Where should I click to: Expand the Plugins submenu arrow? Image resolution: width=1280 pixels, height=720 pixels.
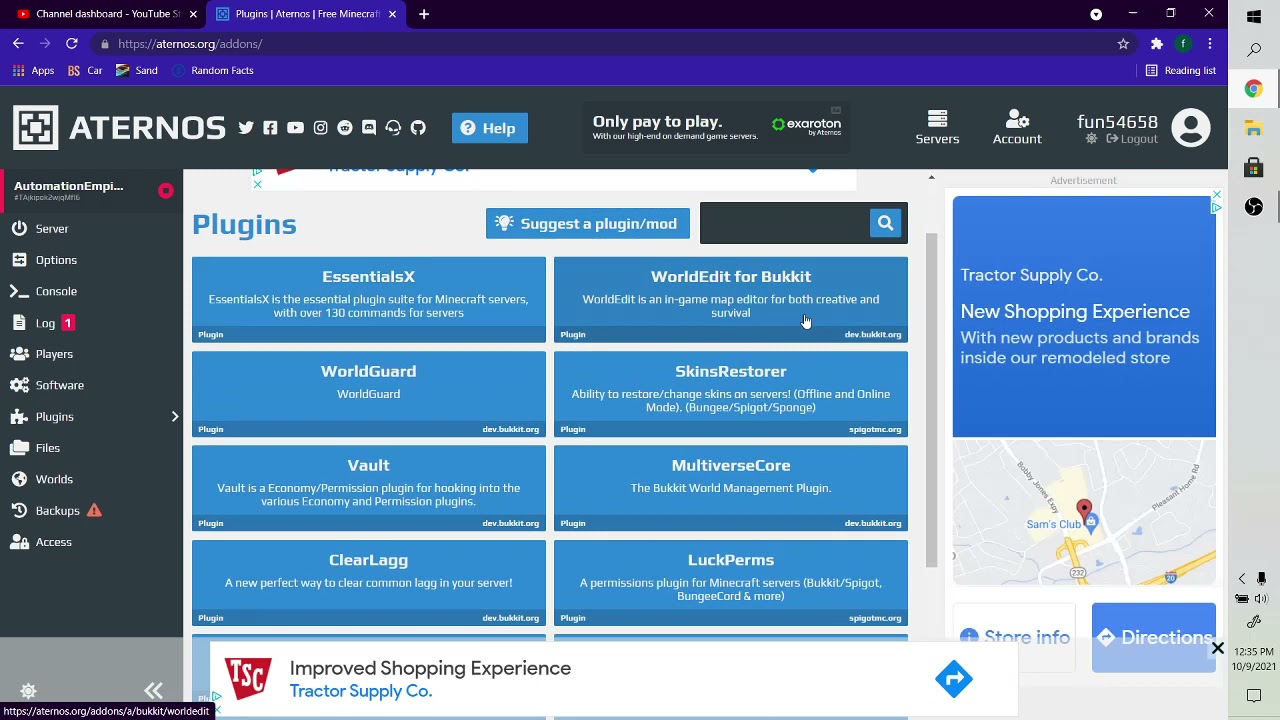point(174,417)
